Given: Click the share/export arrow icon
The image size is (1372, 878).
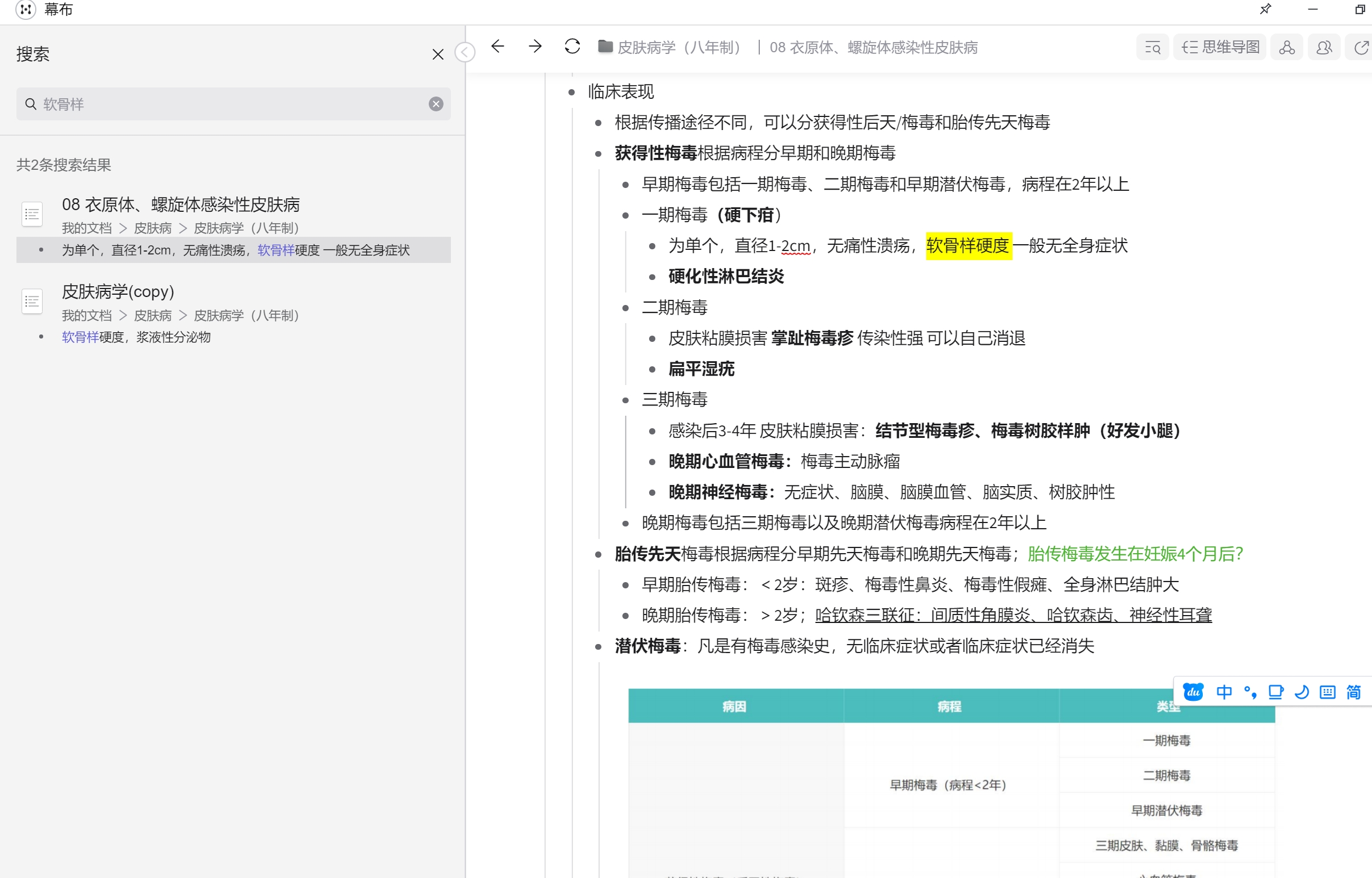Looking at the screenshot, I should (1361, 47).
